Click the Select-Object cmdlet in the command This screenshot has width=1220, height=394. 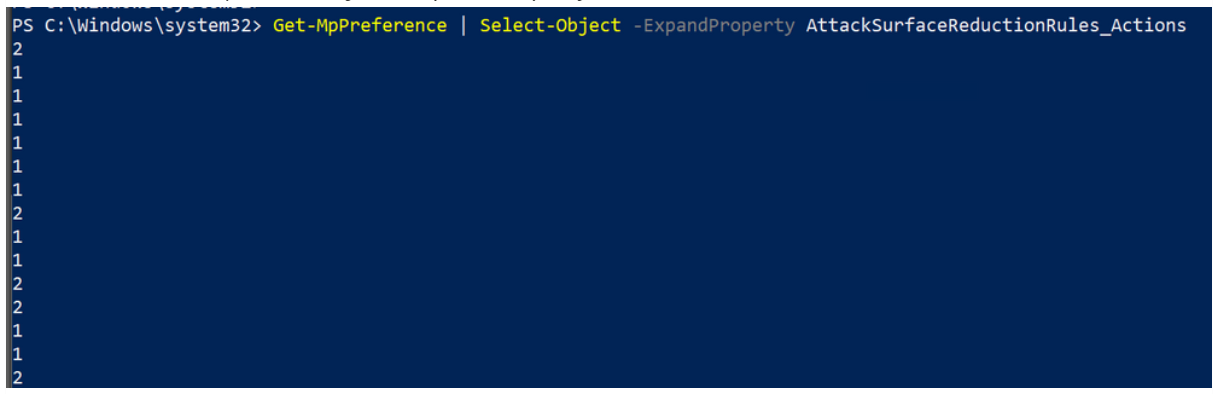point(551,25)
